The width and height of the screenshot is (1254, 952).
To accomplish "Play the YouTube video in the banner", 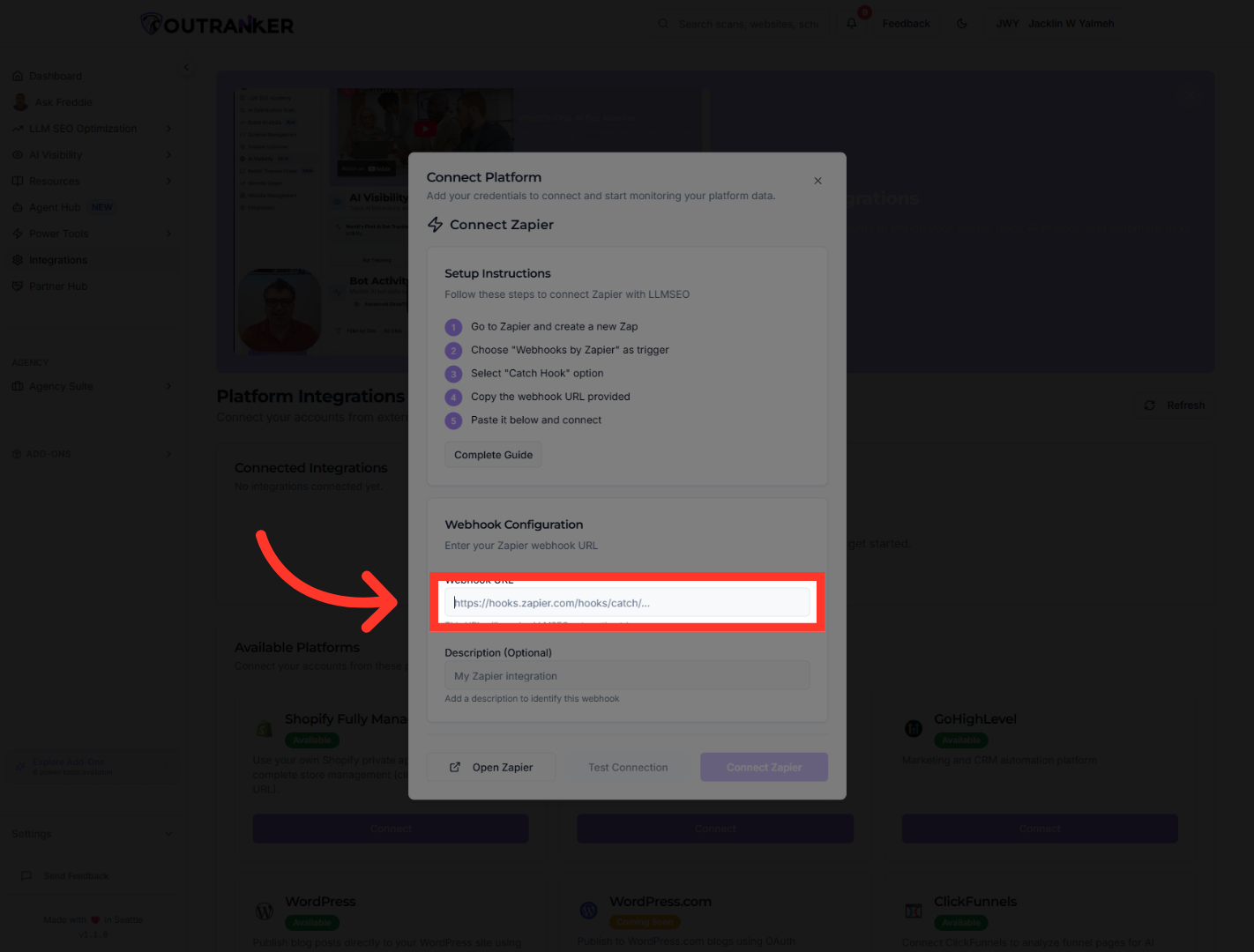I will tap(425, 129).
